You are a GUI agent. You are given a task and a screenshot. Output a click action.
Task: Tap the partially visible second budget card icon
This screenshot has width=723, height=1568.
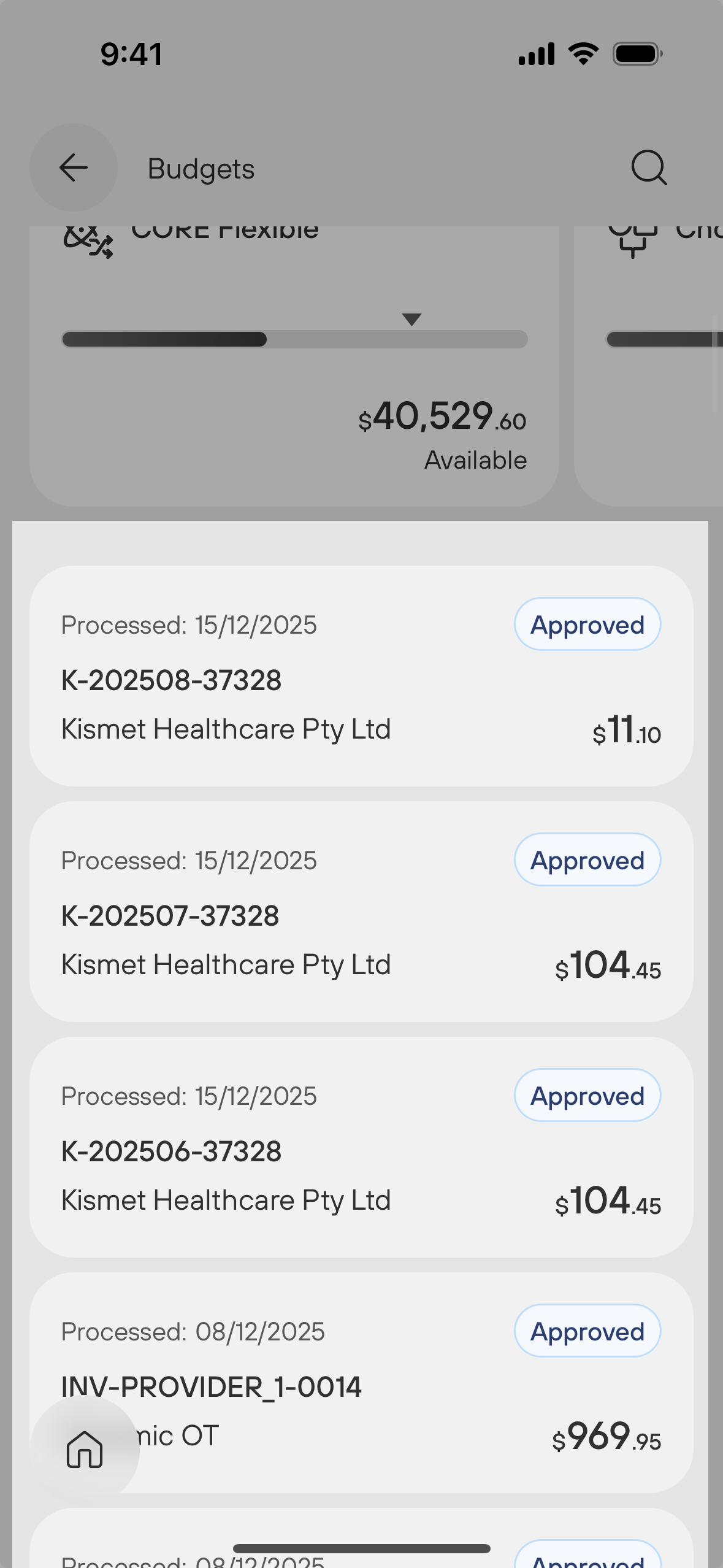click(x=633, y=240)
